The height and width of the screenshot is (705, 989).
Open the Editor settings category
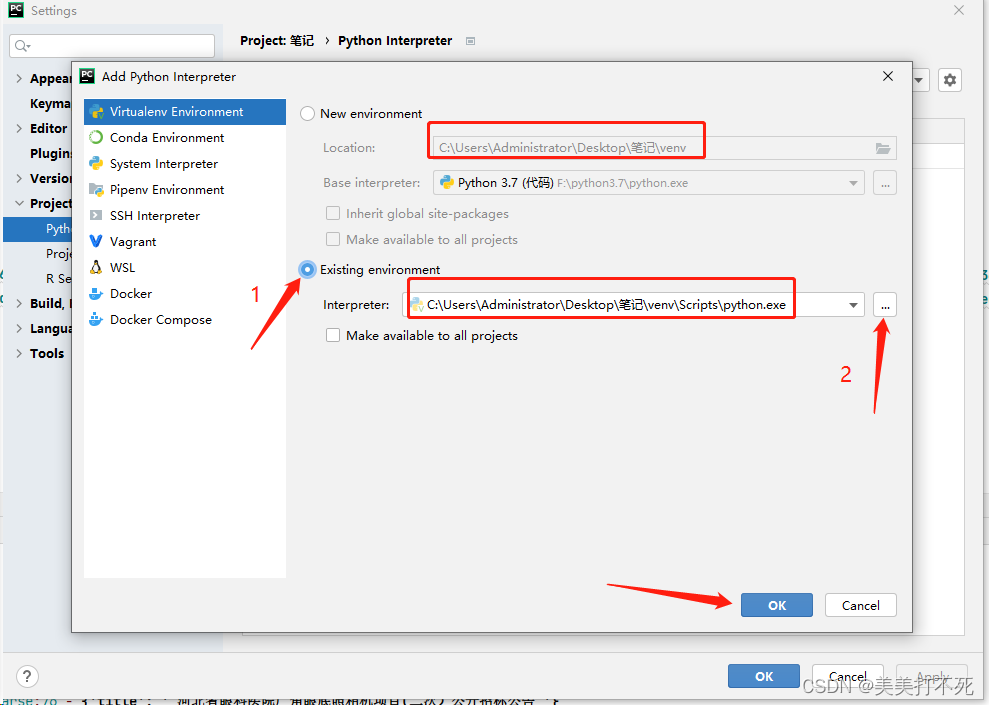point(49,129)
